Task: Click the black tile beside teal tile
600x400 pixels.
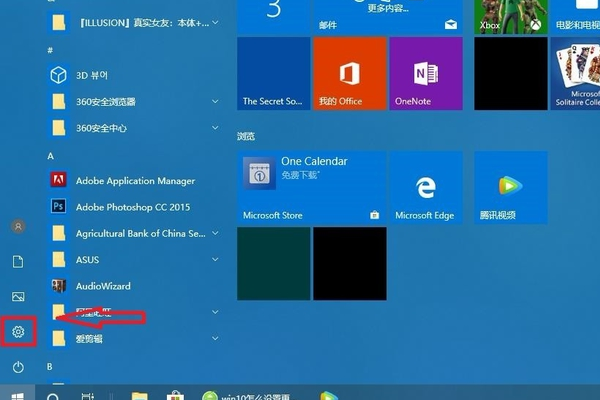Action: point(350,264)
